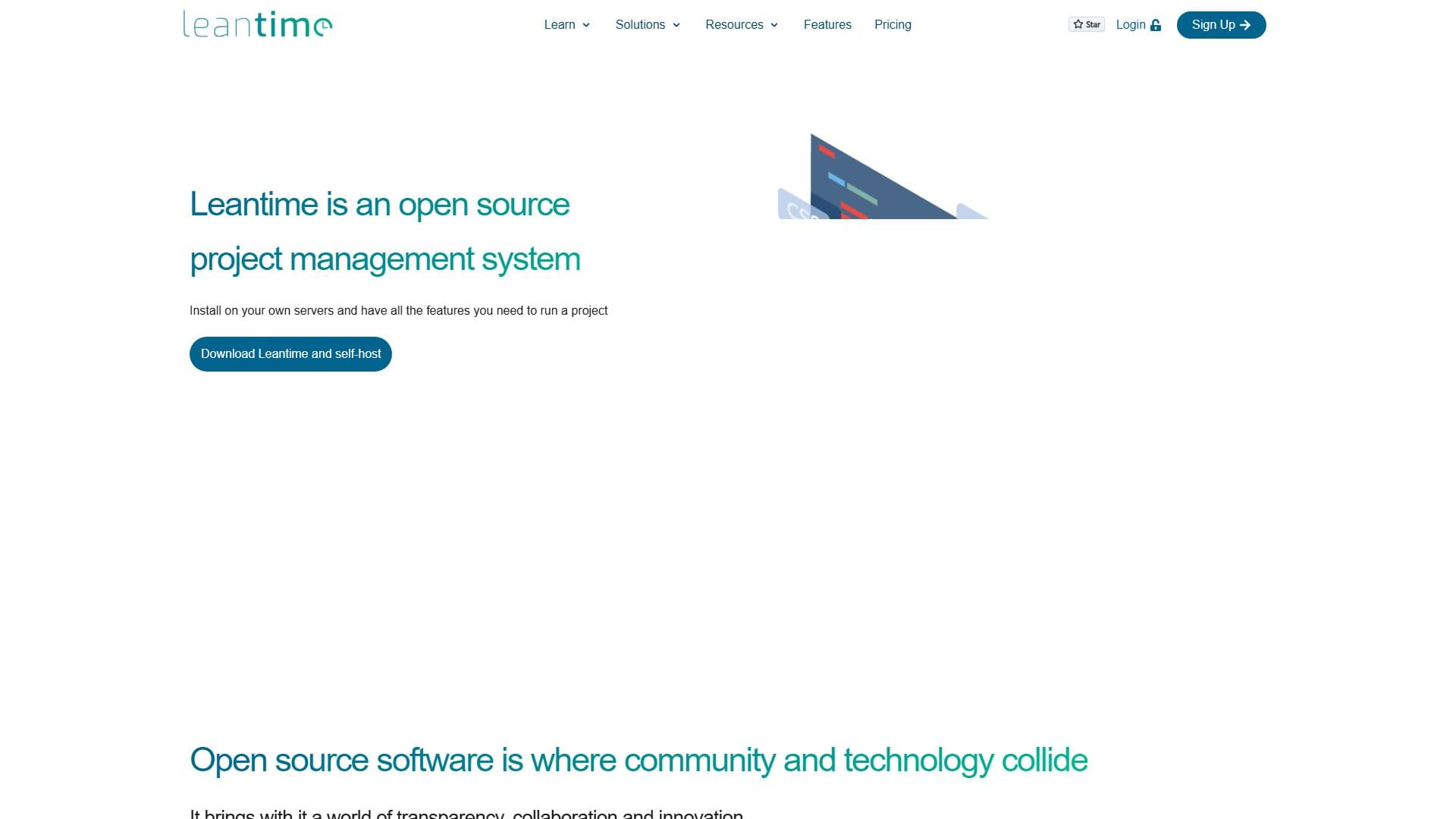Click the arrow icon in Sign Up
1456x819 pixels.
click(x=1245, y=25)
